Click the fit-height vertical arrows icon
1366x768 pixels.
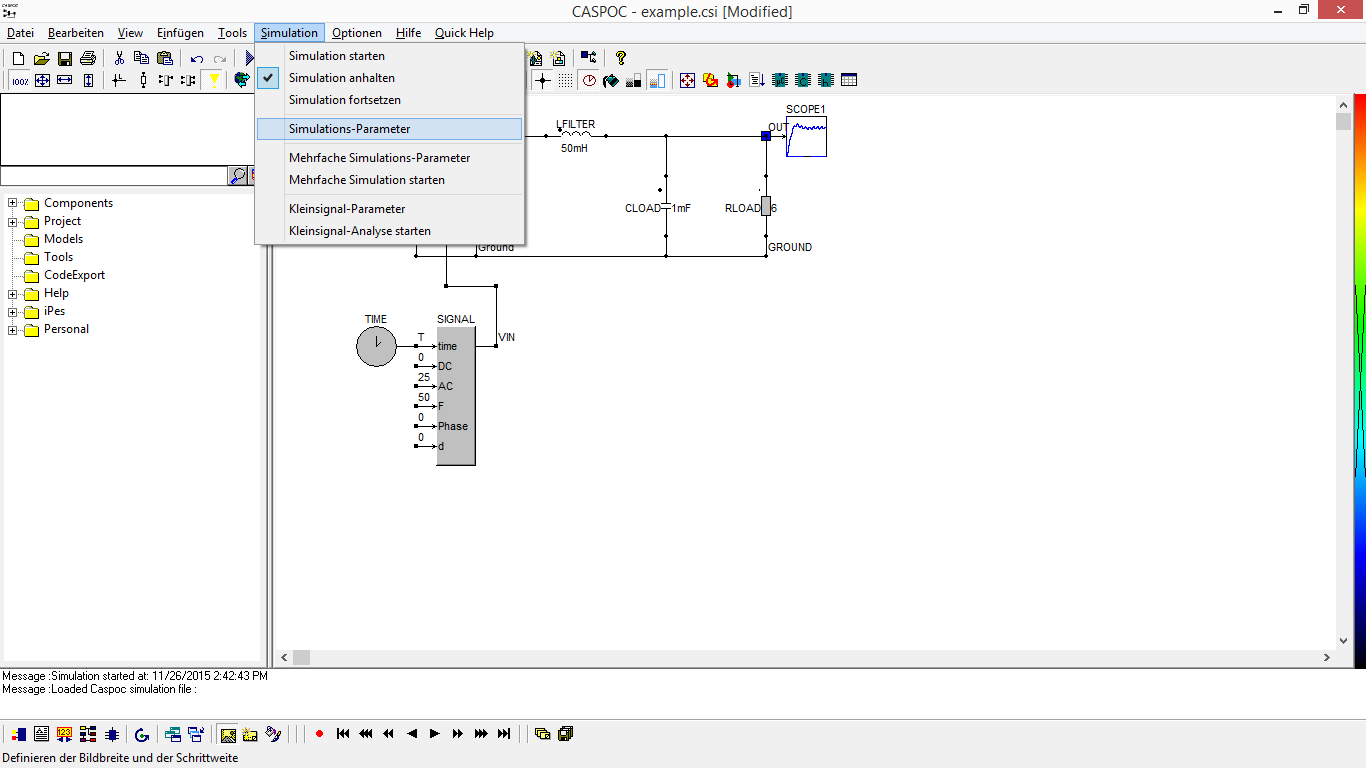pos(88,80)
